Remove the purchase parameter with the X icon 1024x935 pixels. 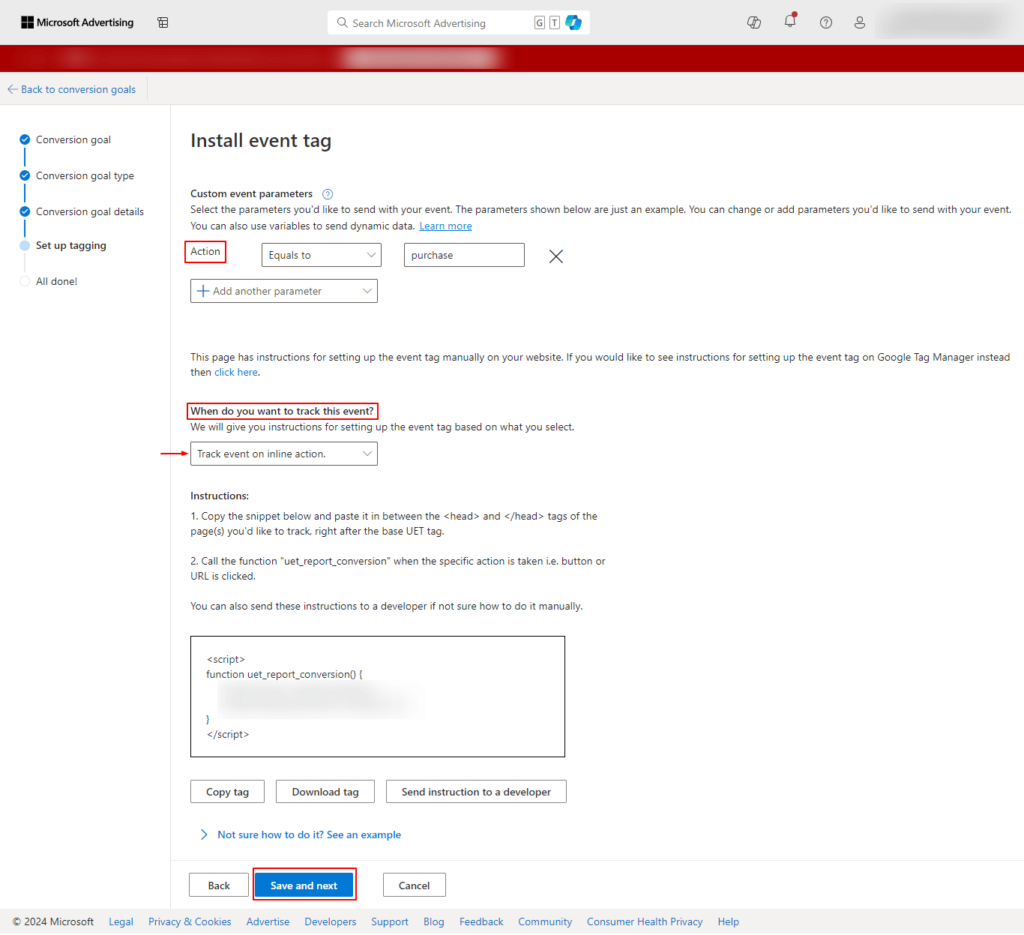(x=555, y=256)
